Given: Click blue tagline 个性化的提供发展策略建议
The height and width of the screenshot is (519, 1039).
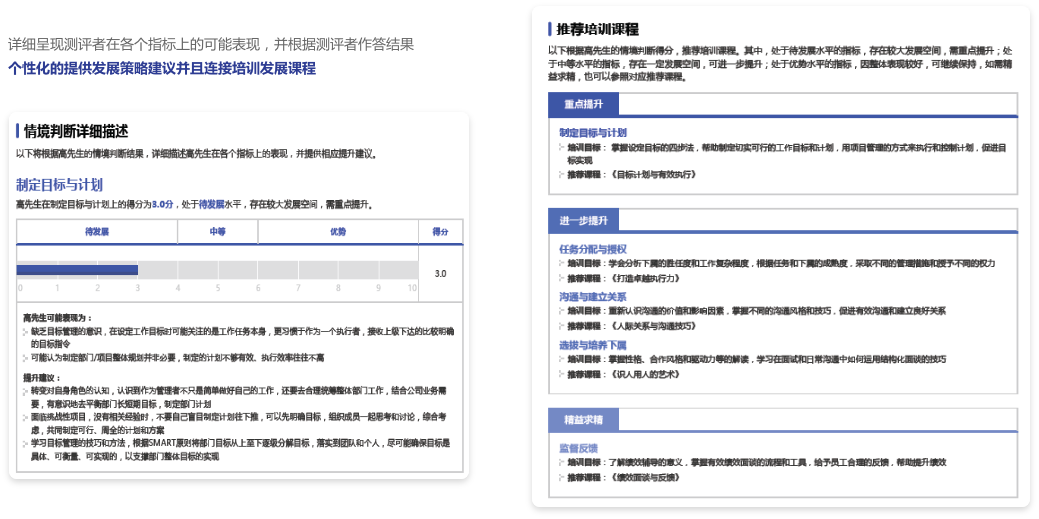Looking at the screenshot, I should [162, 68].
